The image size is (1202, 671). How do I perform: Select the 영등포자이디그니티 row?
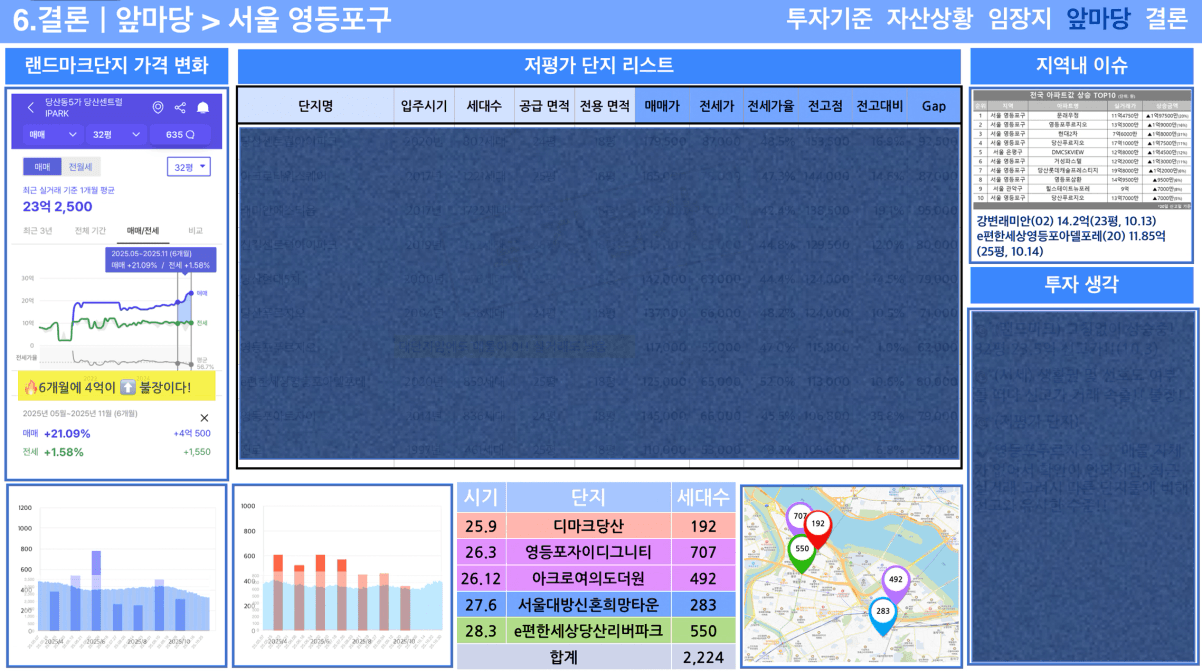tap(596, 551)
